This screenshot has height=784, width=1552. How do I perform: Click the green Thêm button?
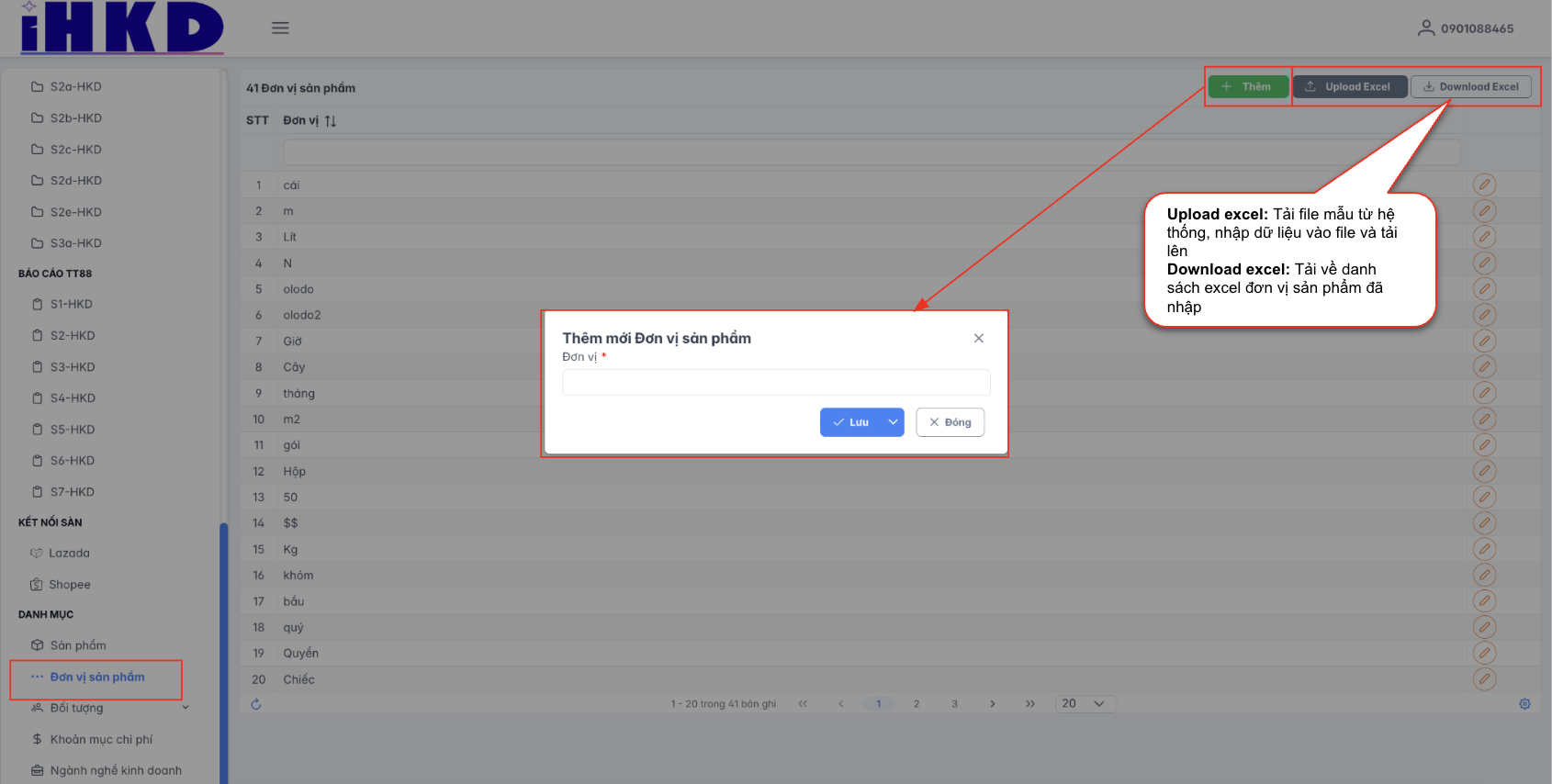click(x=1247, y=86)
